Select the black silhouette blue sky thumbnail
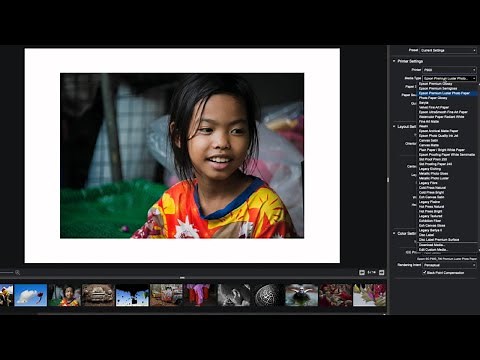Viewport: 480px width, 360px height. [x=132, y=295]
